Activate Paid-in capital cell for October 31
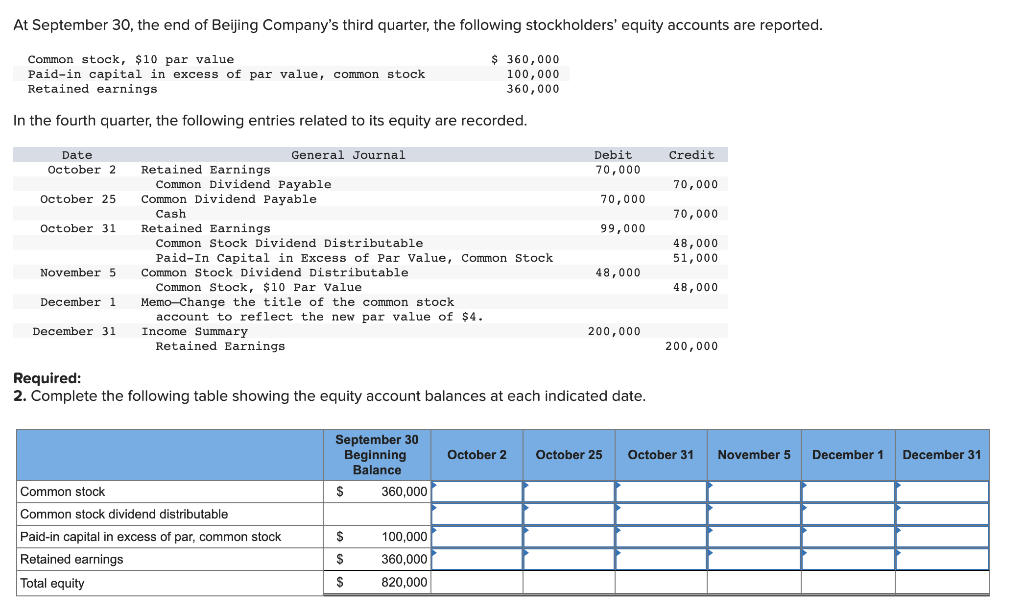Image resolution: width=1024 pixels, height=616 pixels. tap(661, 537)
